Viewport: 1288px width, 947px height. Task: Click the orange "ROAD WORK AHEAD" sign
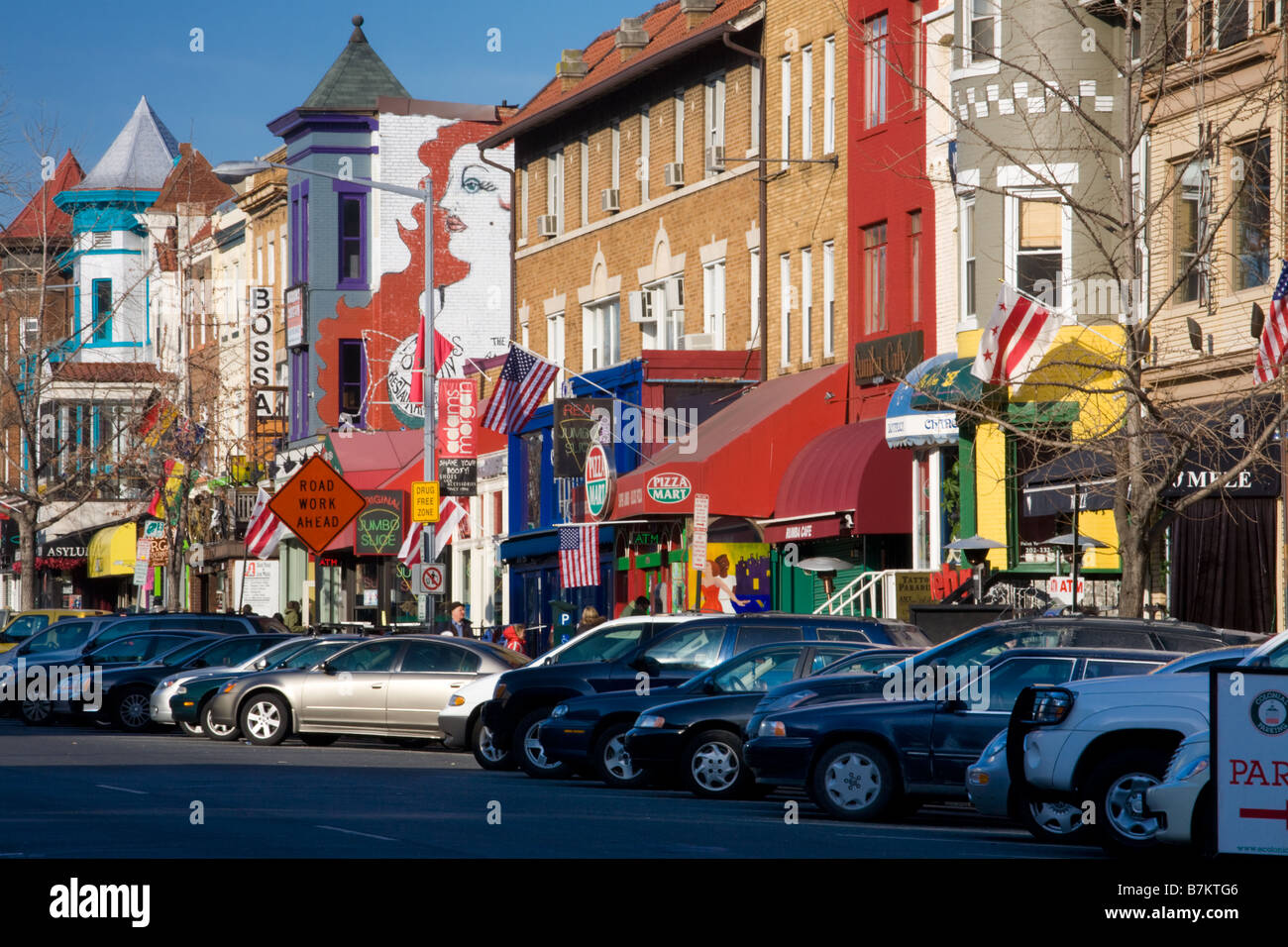pos(317,503)
